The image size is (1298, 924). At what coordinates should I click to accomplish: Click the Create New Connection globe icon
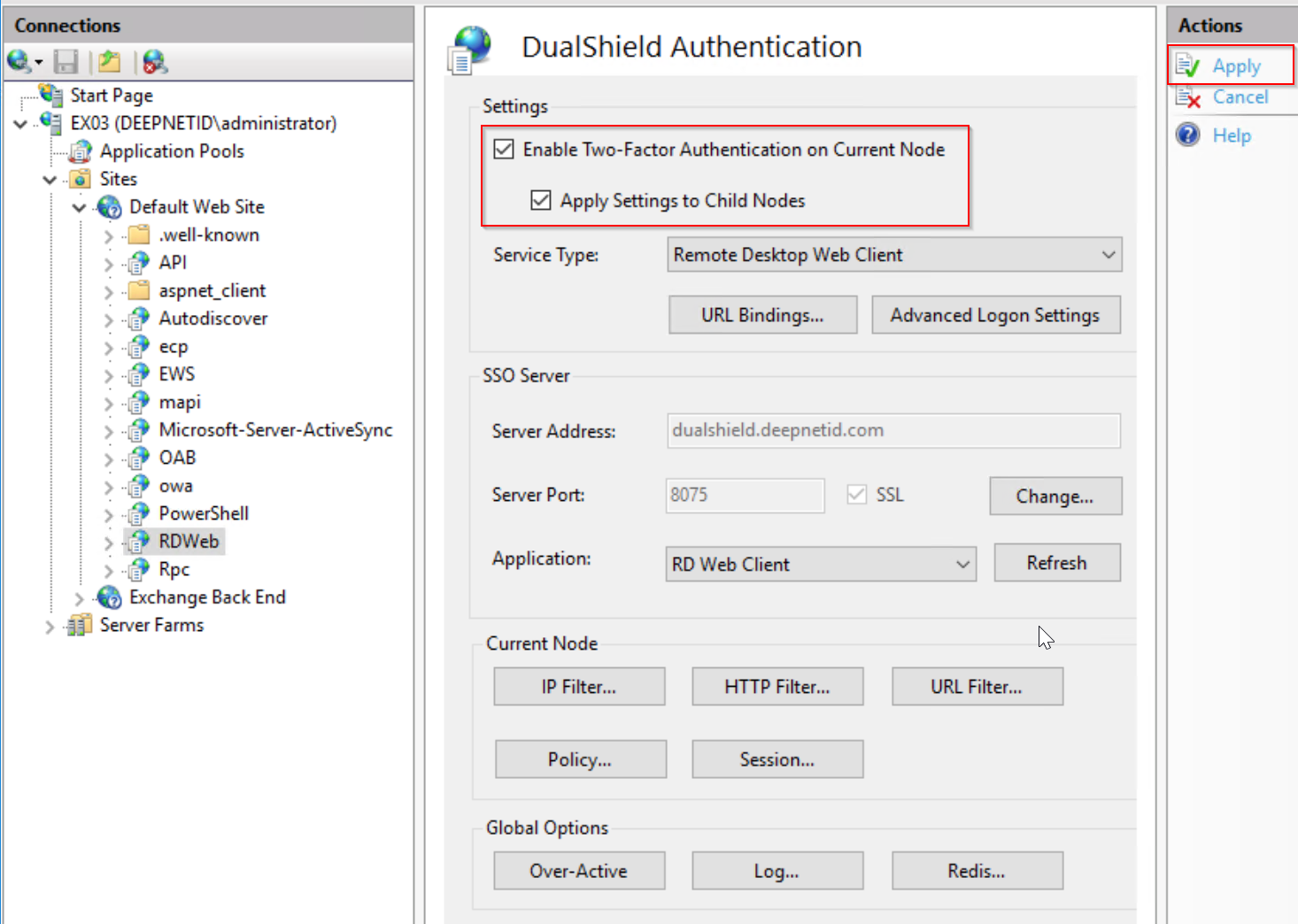19,62
